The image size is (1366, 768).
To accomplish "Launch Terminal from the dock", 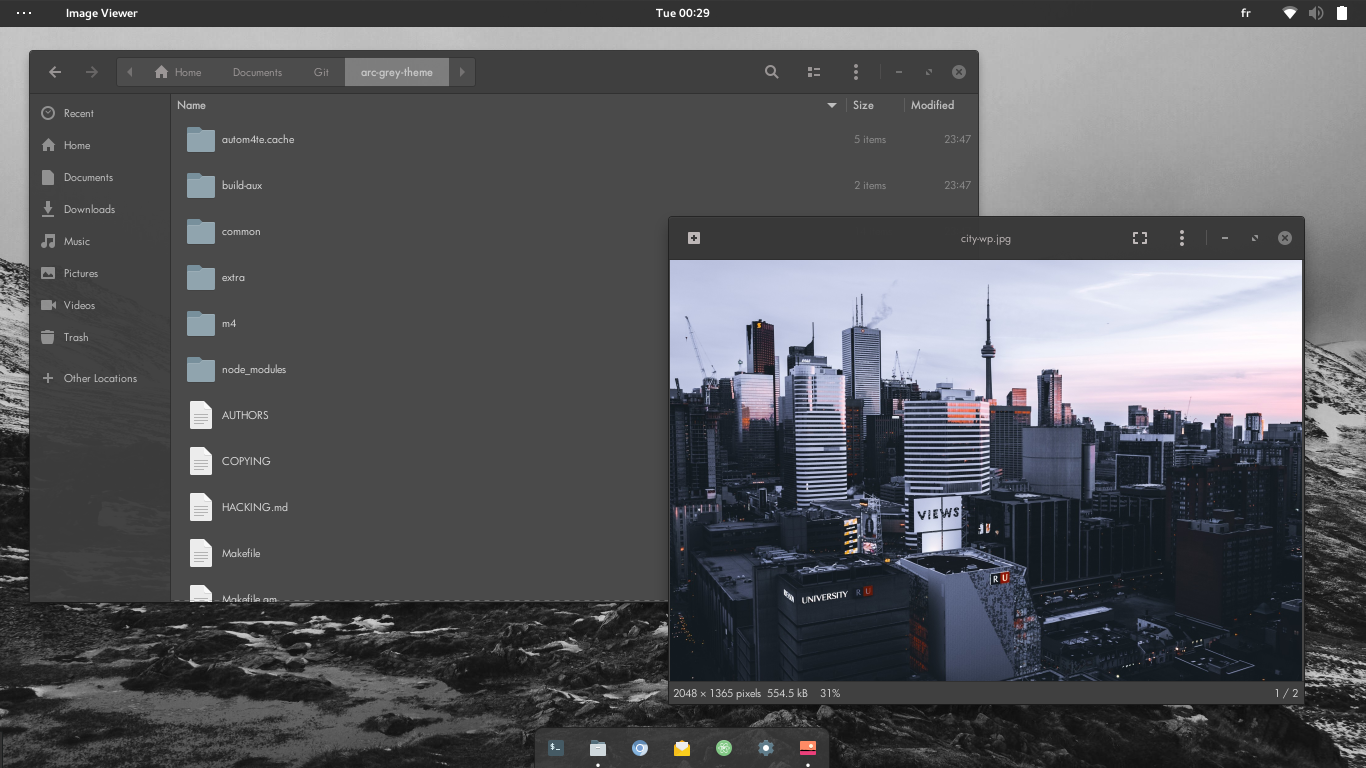I will coord(556,747).
